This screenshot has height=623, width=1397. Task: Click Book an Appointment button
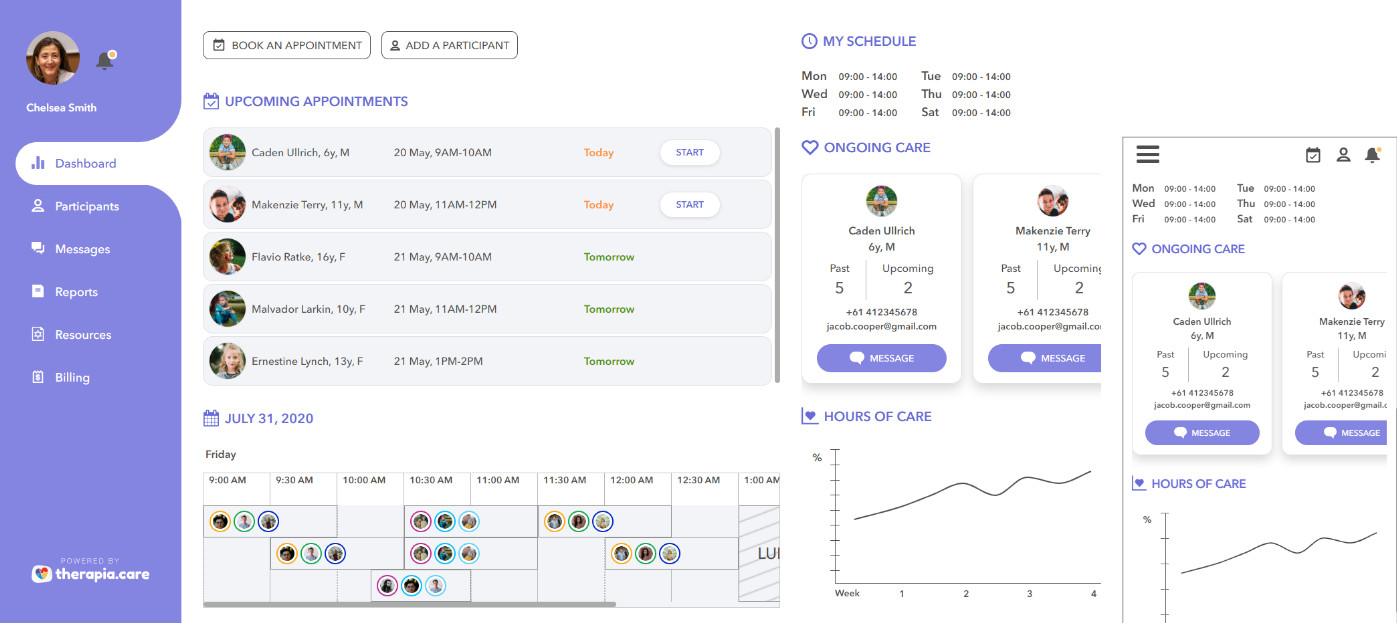[287, 45]
